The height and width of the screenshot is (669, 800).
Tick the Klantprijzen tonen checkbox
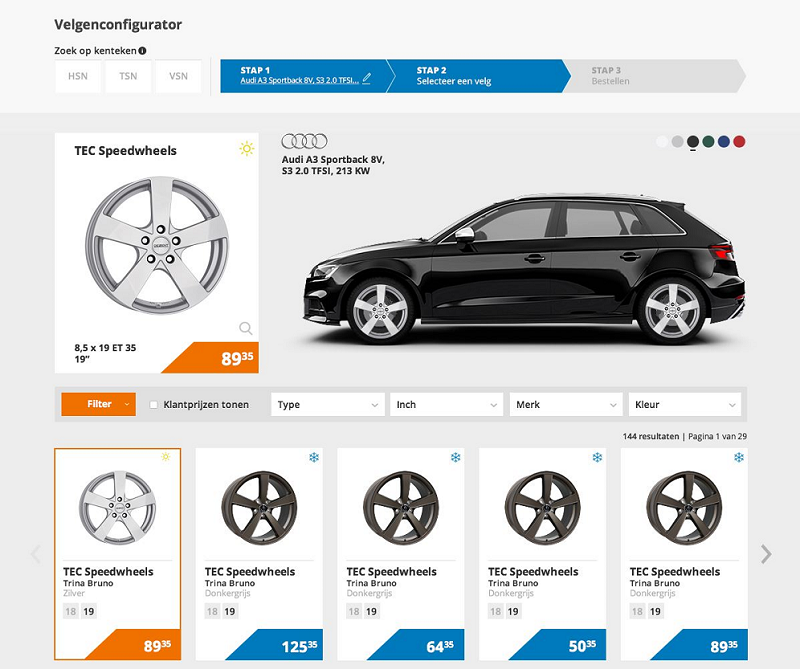point(154,405)
